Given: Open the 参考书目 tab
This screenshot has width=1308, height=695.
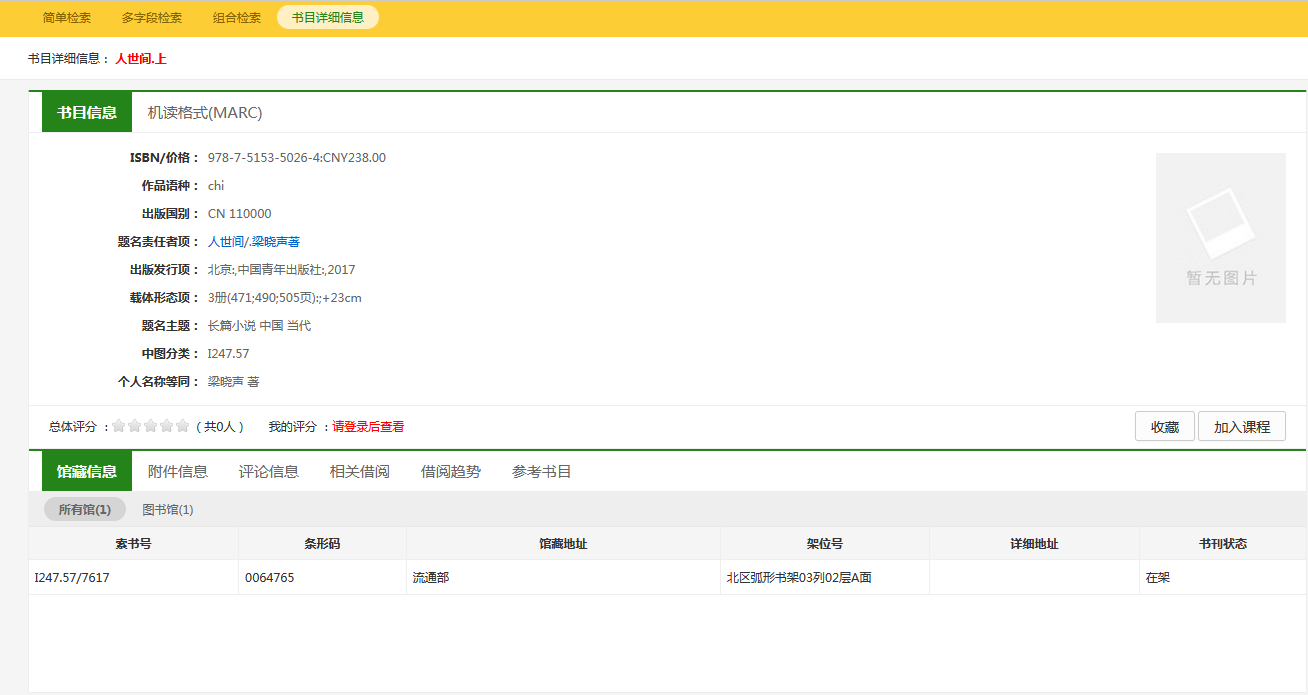Looking at the screenshot, I should point(542,471).
